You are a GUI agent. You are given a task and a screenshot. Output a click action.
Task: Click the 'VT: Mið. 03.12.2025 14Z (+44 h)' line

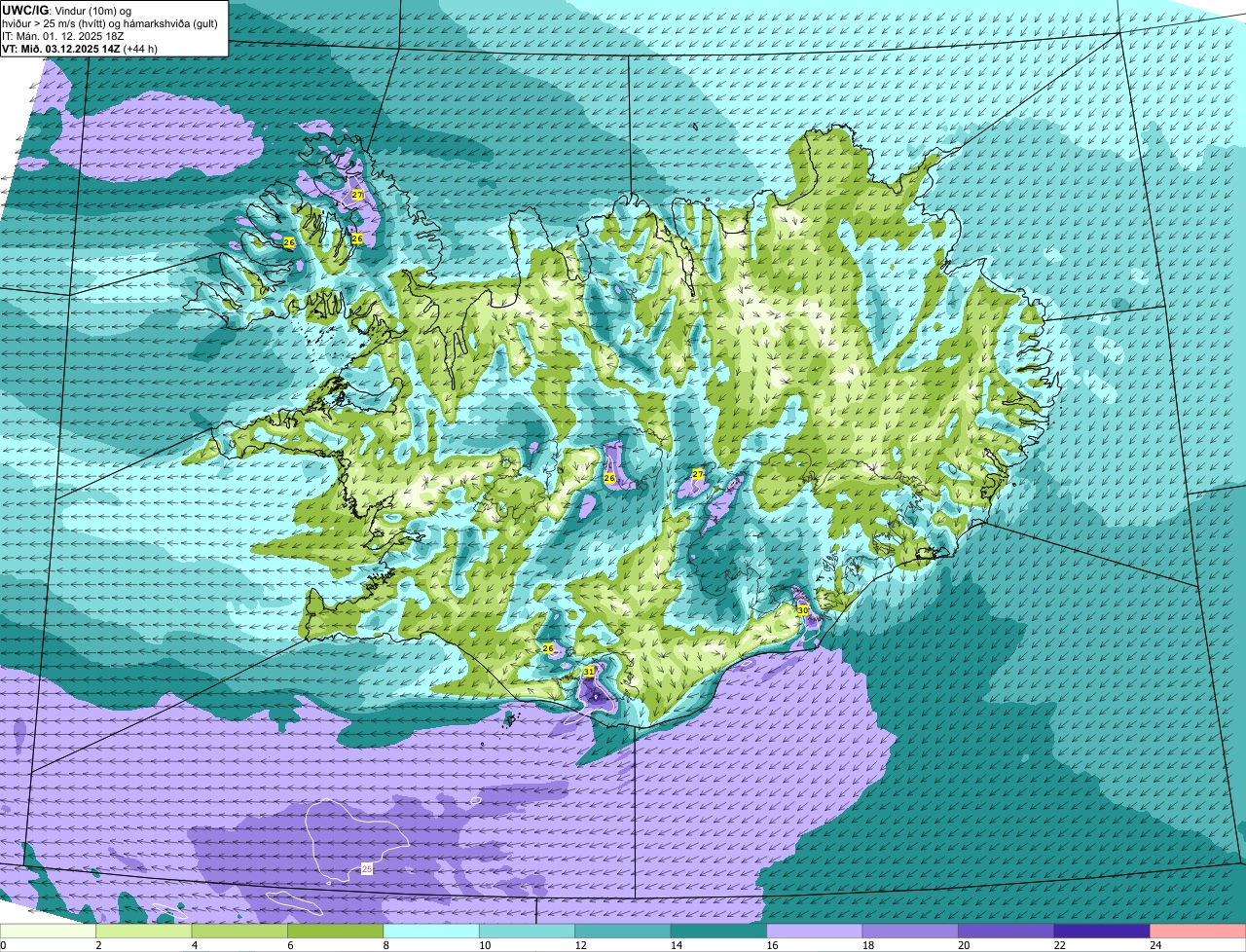(x=80, y=49)
